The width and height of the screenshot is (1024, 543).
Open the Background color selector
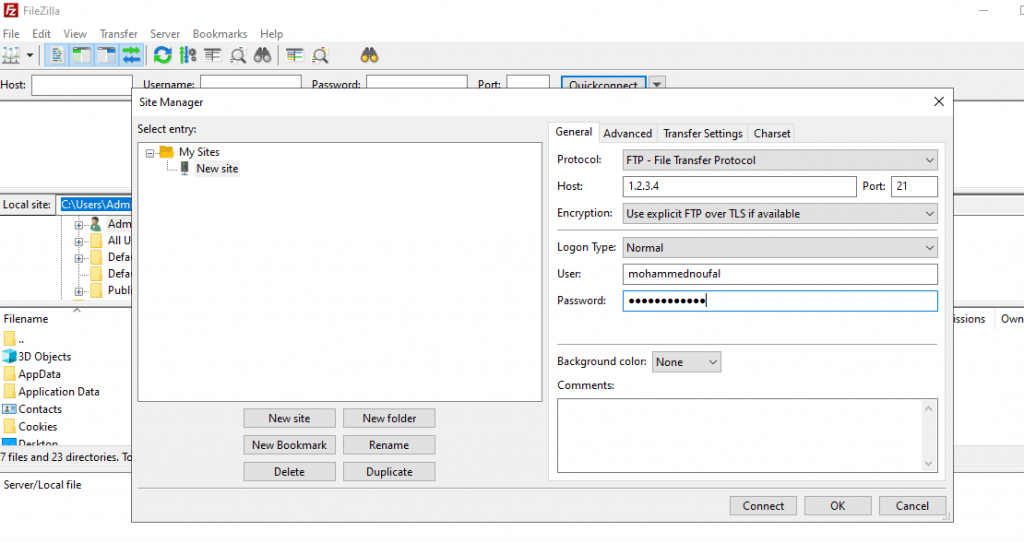686,362
